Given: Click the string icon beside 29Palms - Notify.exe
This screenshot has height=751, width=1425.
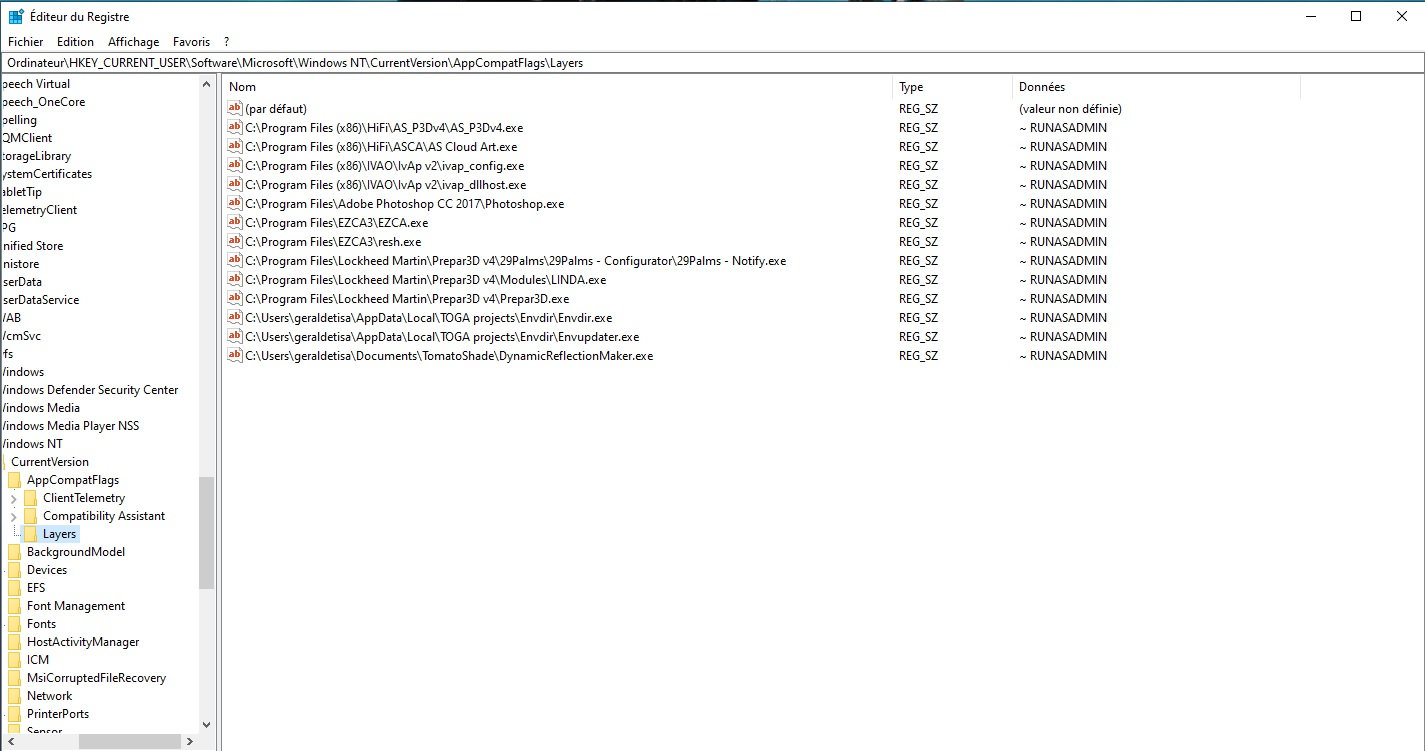Looking at the screenshot, I should tap(235, 260).
